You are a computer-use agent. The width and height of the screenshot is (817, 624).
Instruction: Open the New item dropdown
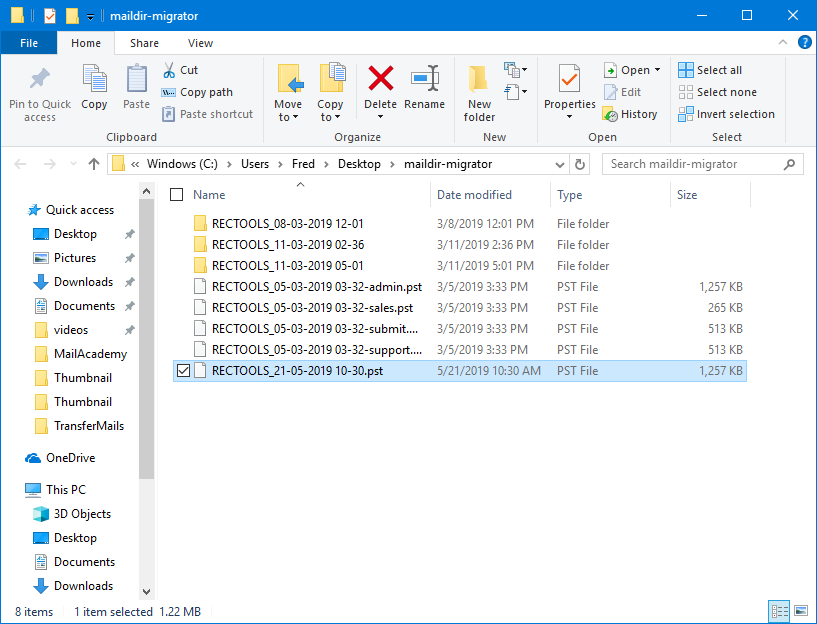tap(515, 69)
